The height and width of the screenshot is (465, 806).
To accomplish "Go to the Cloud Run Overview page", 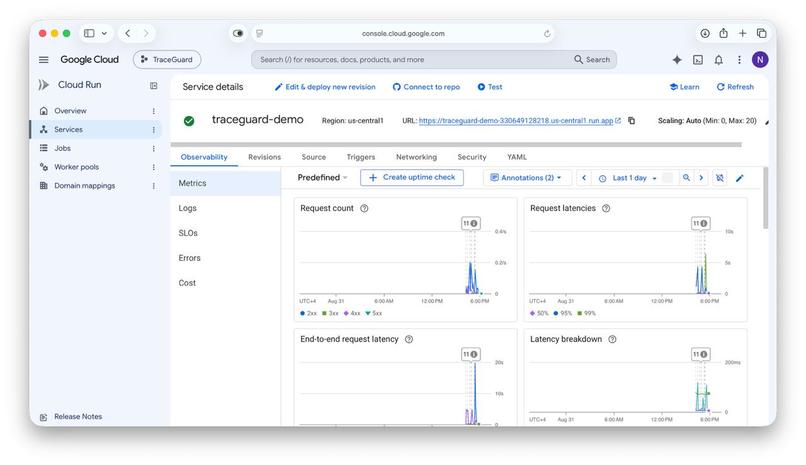I will 70,110.
